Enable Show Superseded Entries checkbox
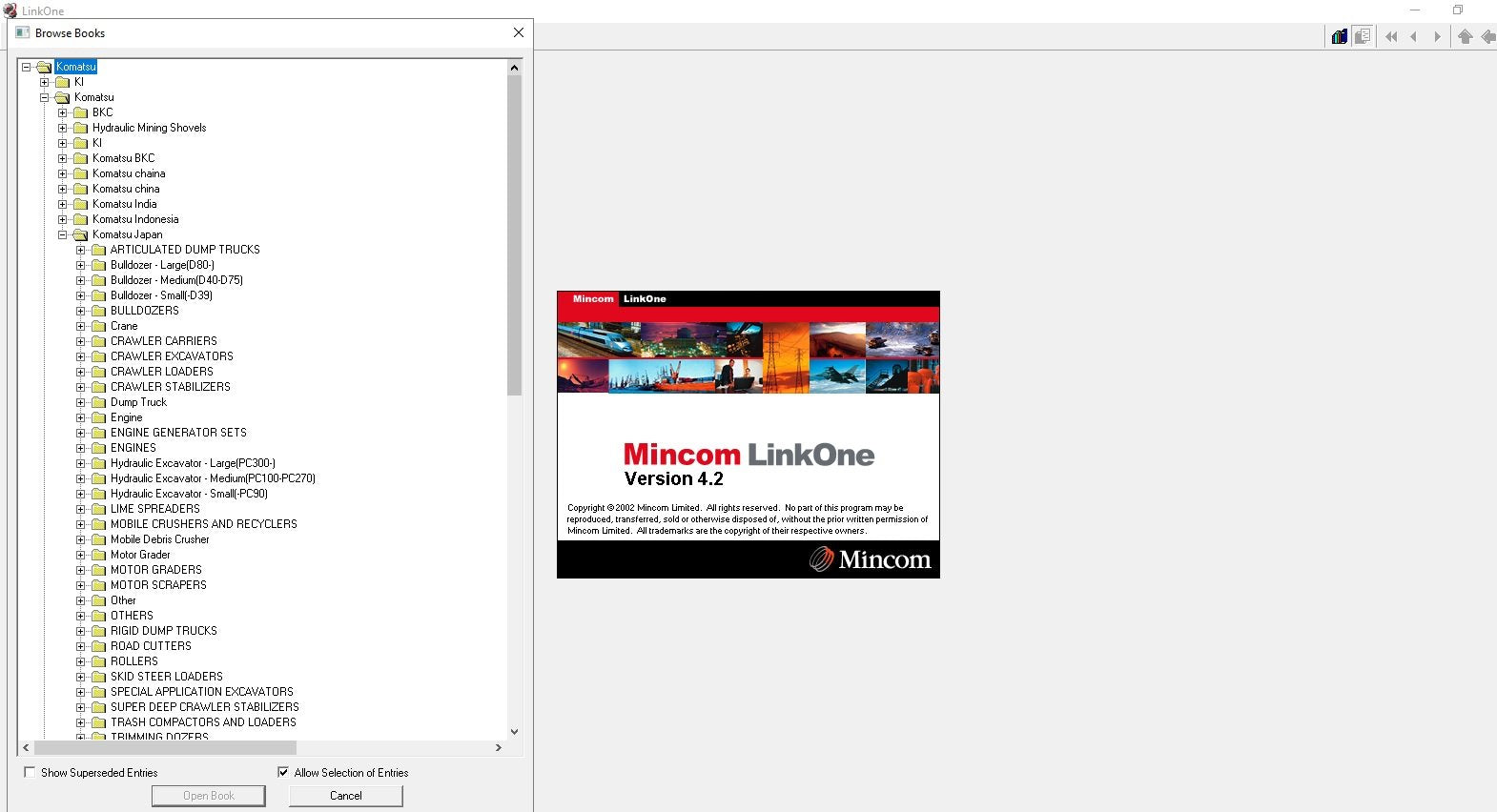 point(30,772)
